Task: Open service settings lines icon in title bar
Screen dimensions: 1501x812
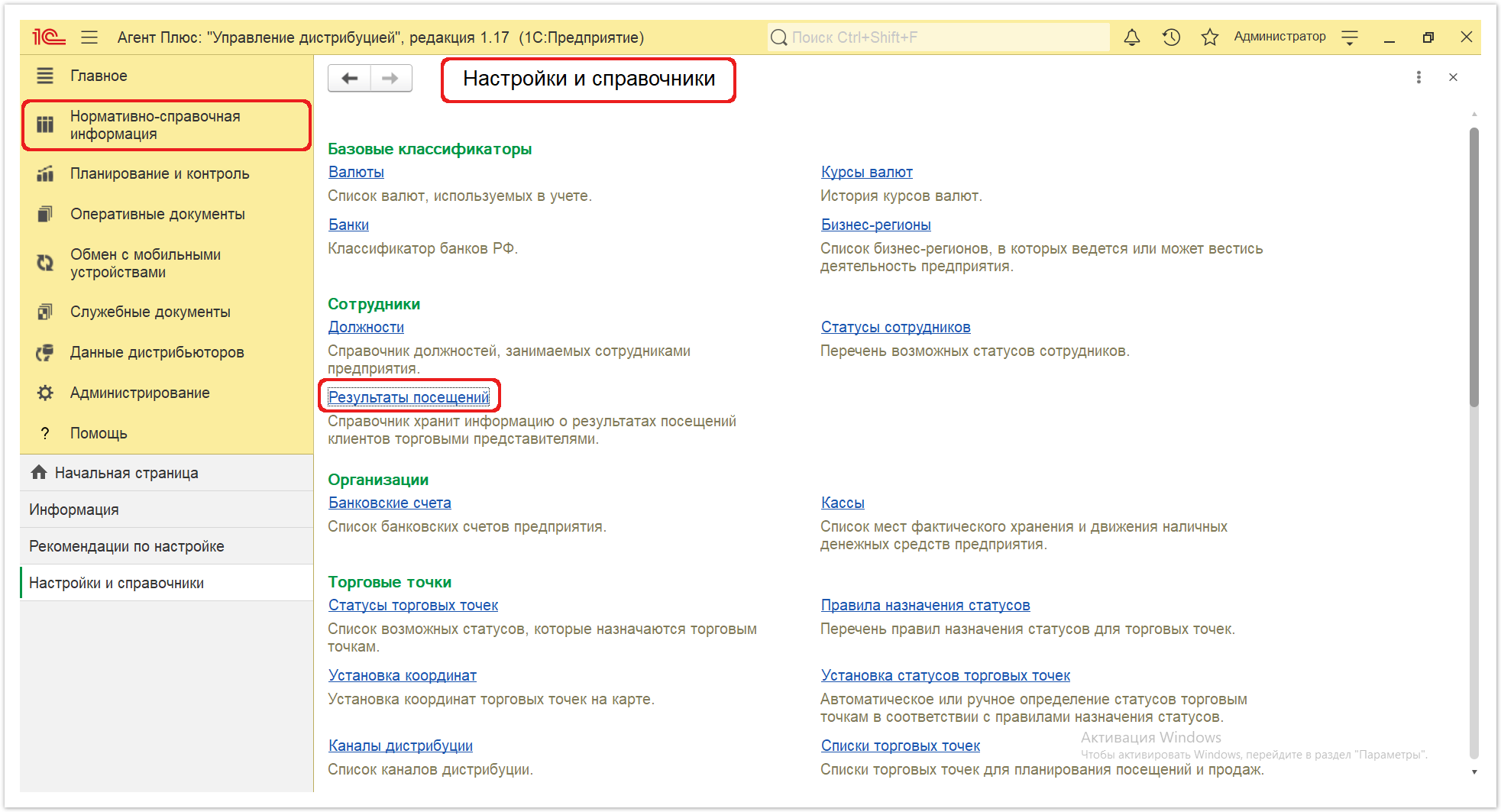Action: click(x=1350, y=37)
